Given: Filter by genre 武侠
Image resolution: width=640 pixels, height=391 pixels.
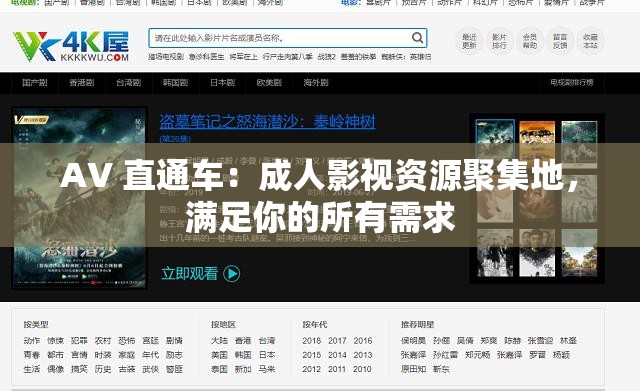Looking at the screenshot, I should [150, 369].
